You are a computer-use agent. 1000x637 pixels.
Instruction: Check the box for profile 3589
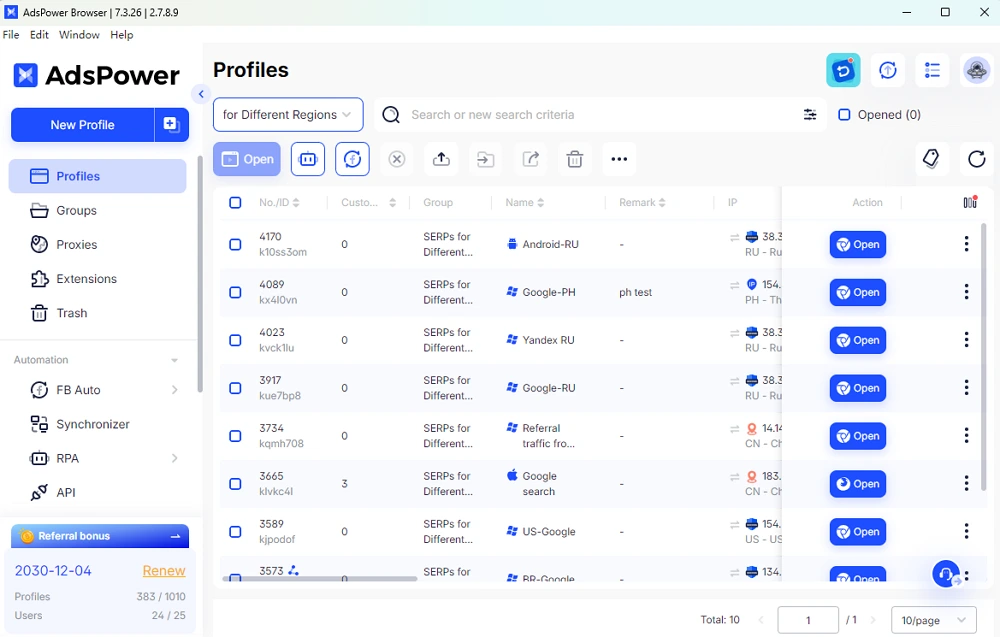point(235,531)
